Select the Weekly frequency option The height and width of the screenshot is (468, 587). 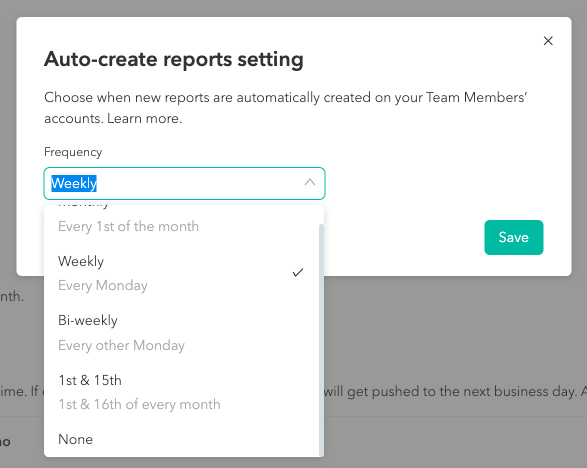(184, 273)
